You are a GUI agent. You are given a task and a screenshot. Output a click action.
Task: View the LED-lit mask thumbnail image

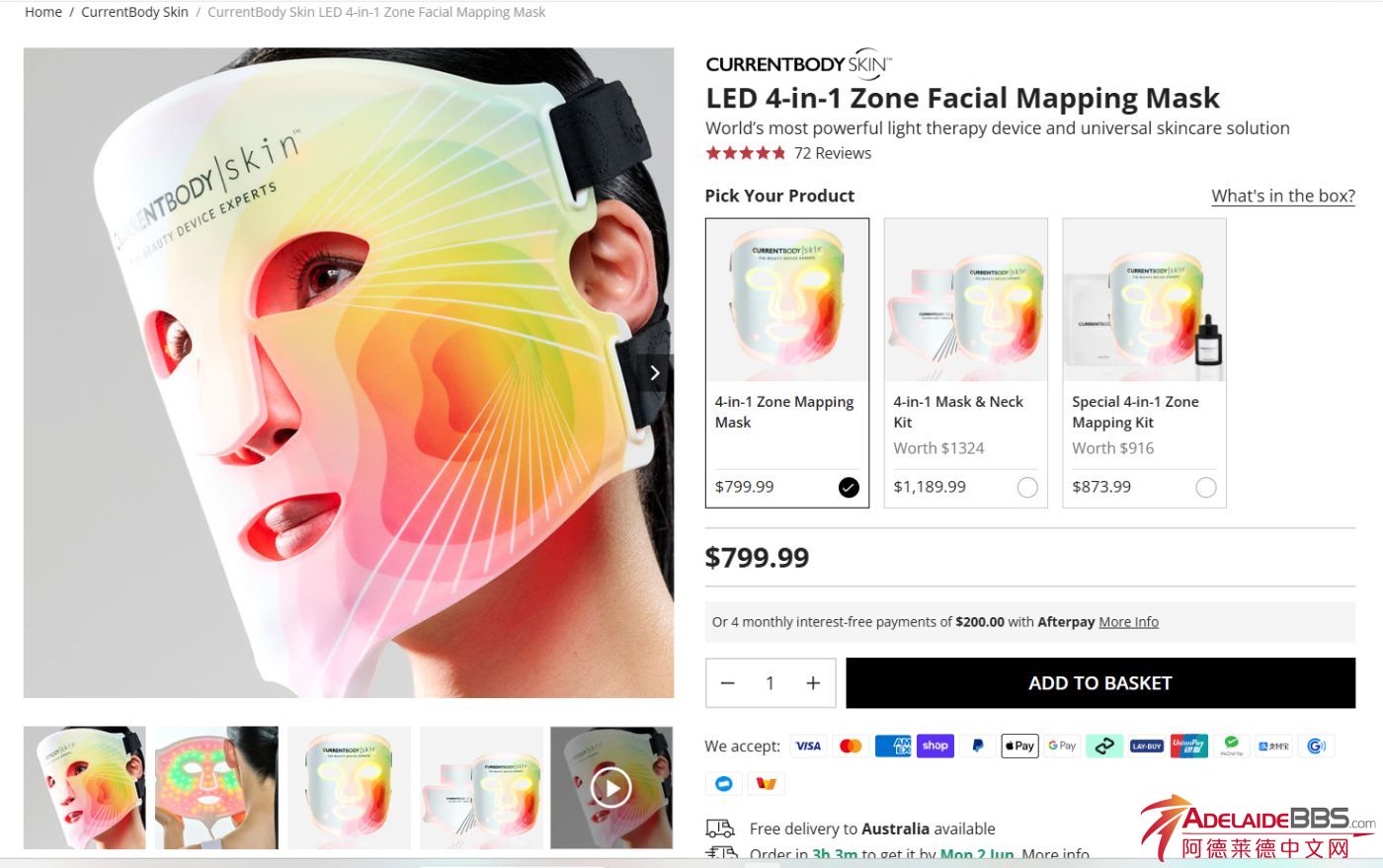(x=216, y=788)
